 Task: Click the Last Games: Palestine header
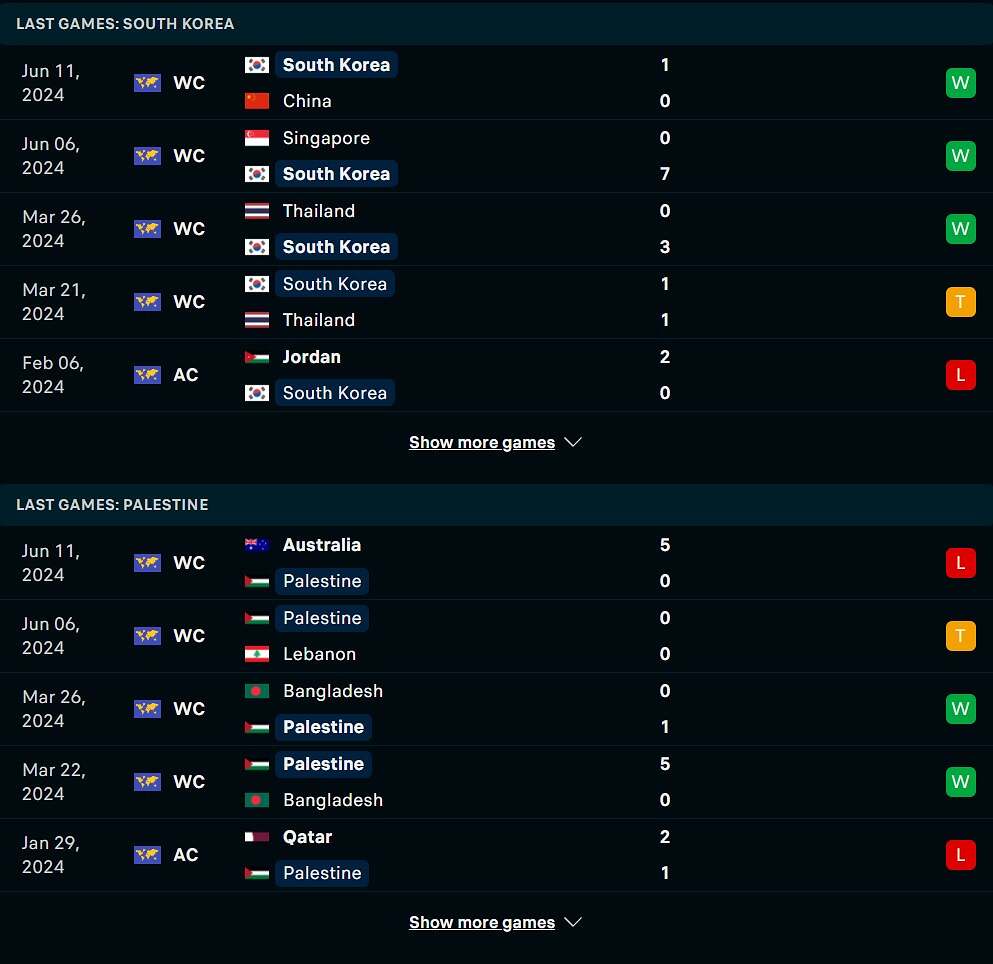tap(112, 505)
